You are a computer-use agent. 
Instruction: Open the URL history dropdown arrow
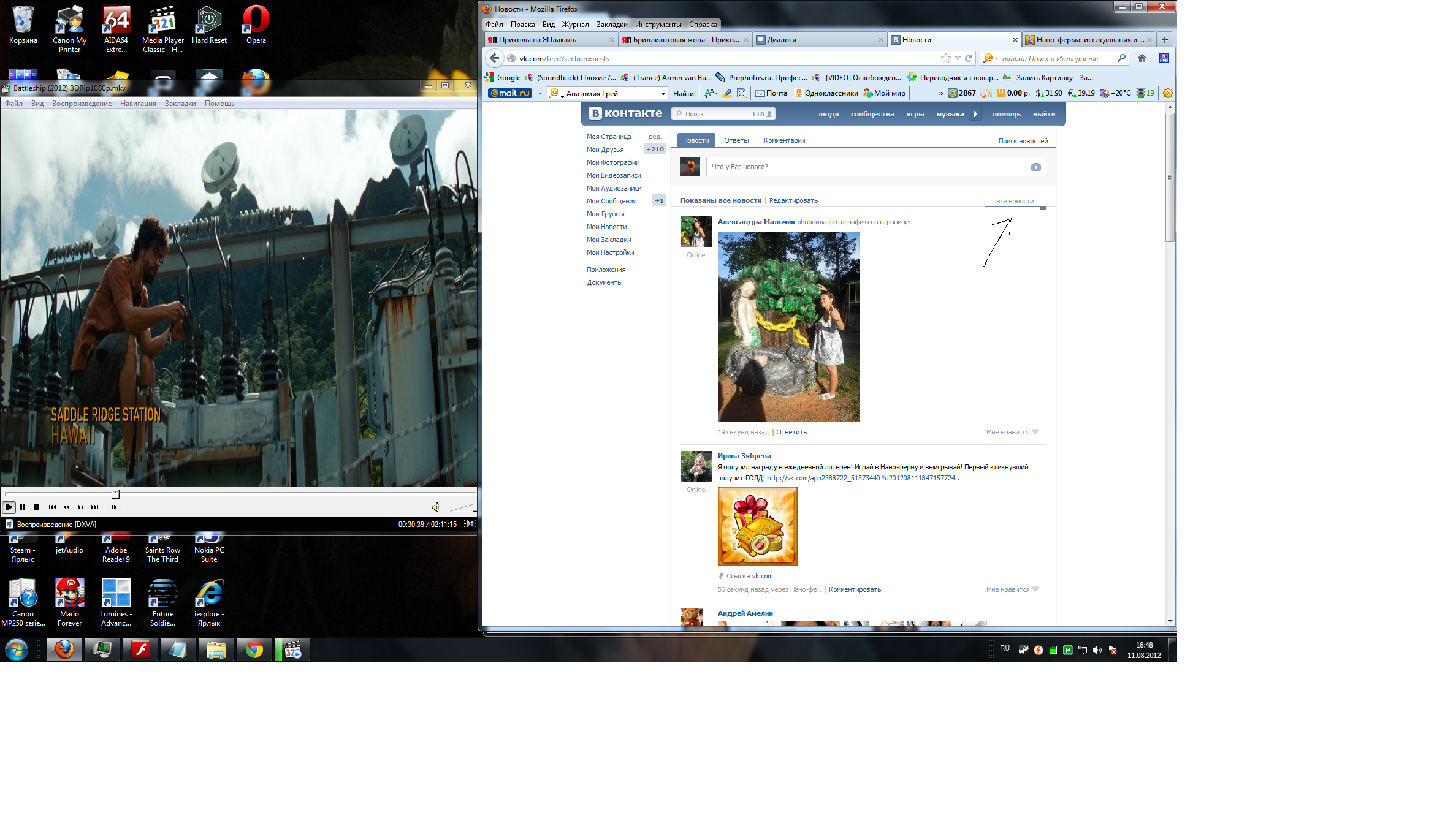tap(958, 59)
